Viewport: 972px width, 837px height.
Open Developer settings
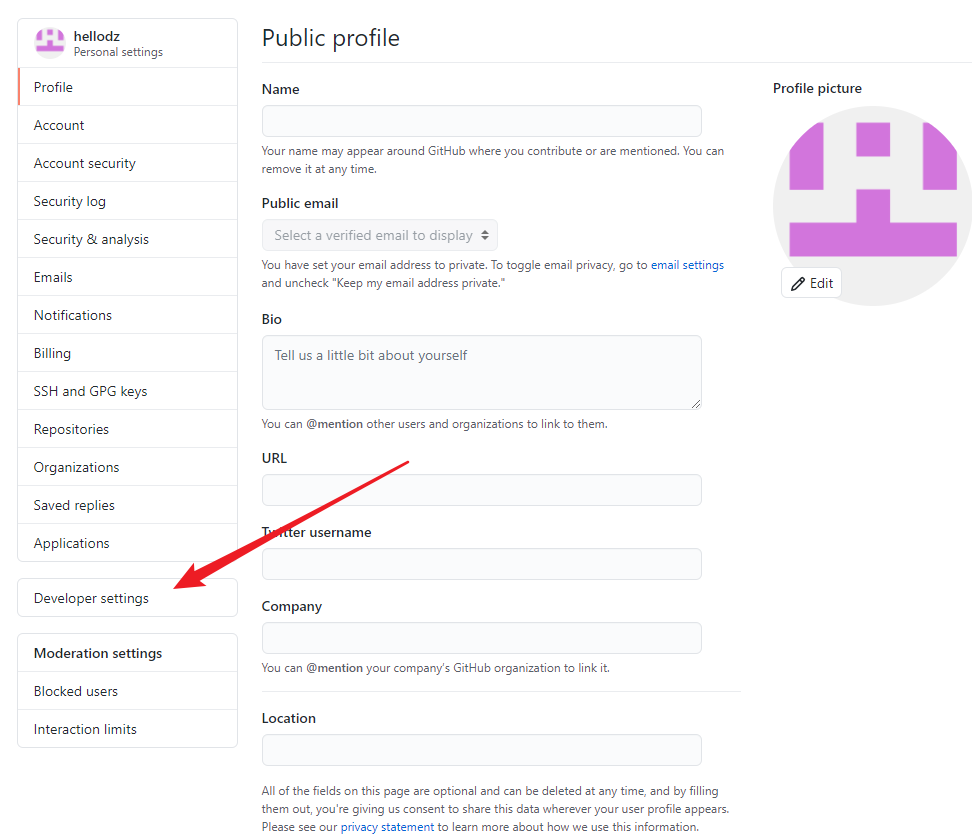click(91, 597)
